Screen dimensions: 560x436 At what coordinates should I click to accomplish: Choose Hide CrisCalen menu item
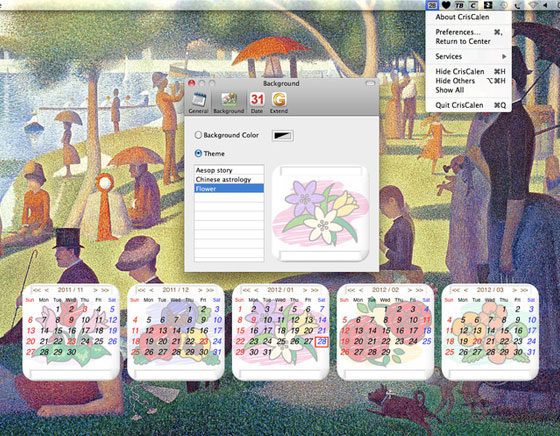[469, 71]
